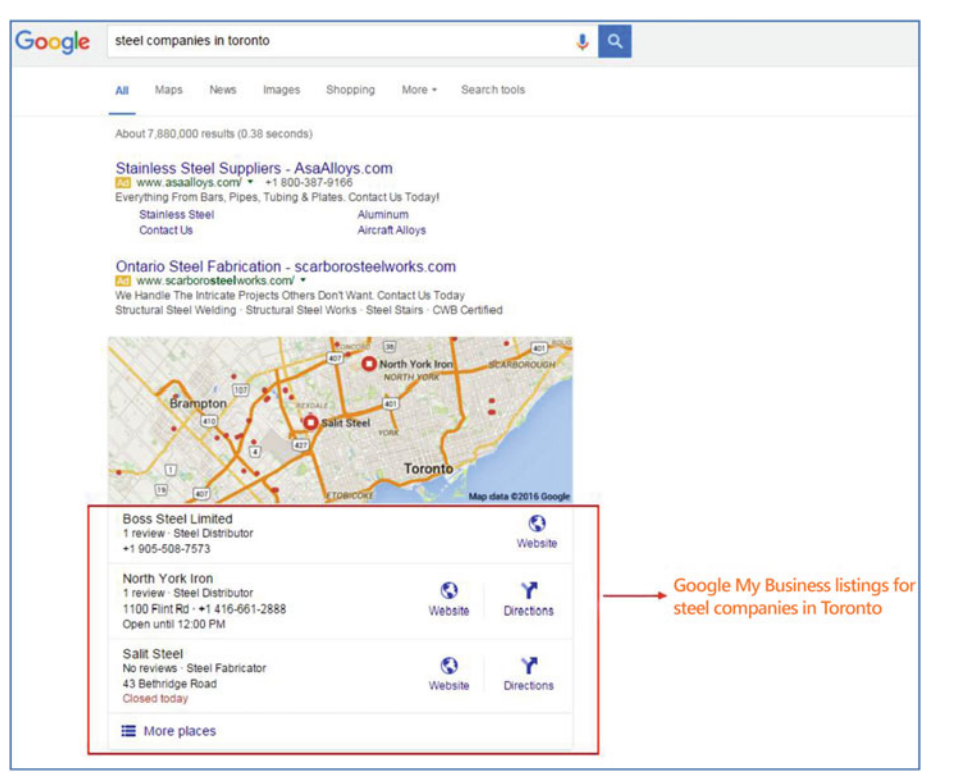Activate voice search microphone icon
Viewport: 978px width, 778px height.
point(582,42)
